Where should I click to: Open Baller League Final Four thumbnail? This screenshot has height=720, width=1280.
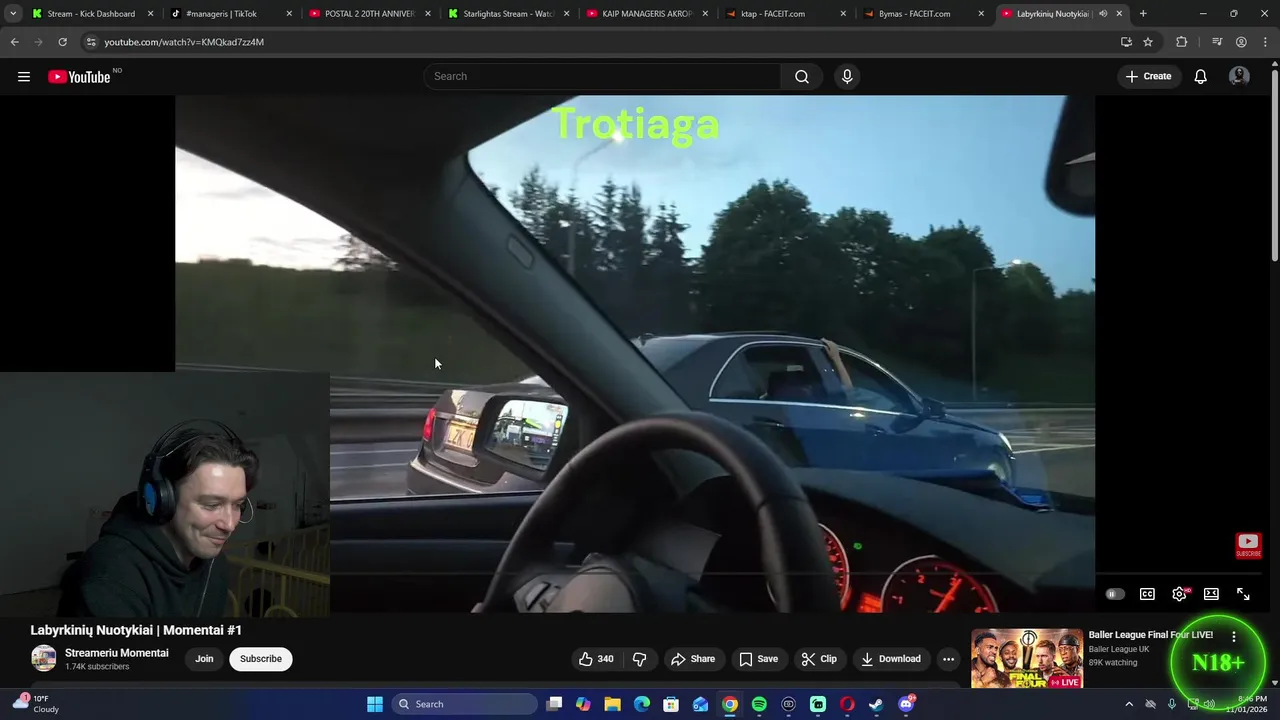click(1026, 658)
